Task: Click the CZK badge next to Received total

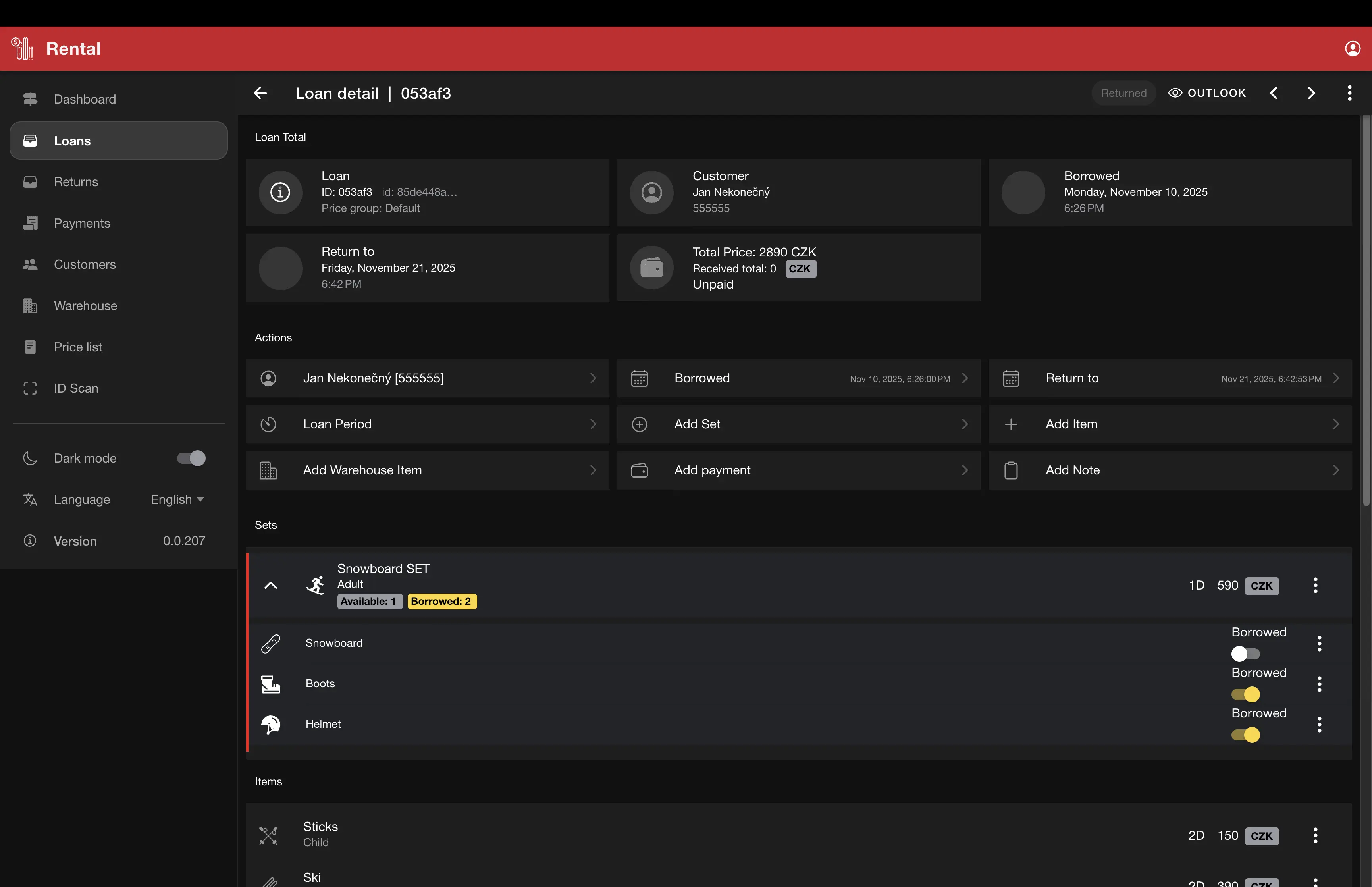Action: 800,269
